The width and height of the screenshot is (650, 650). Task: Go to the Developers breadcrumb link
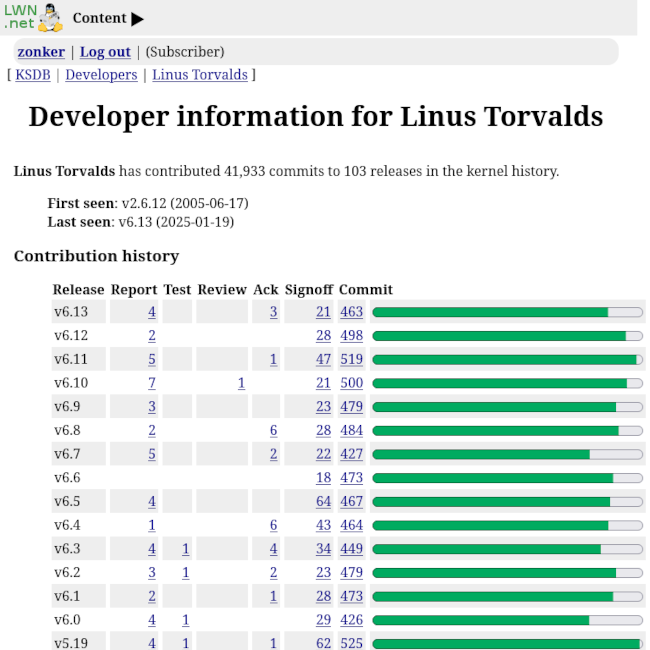[x=101, y=75]
